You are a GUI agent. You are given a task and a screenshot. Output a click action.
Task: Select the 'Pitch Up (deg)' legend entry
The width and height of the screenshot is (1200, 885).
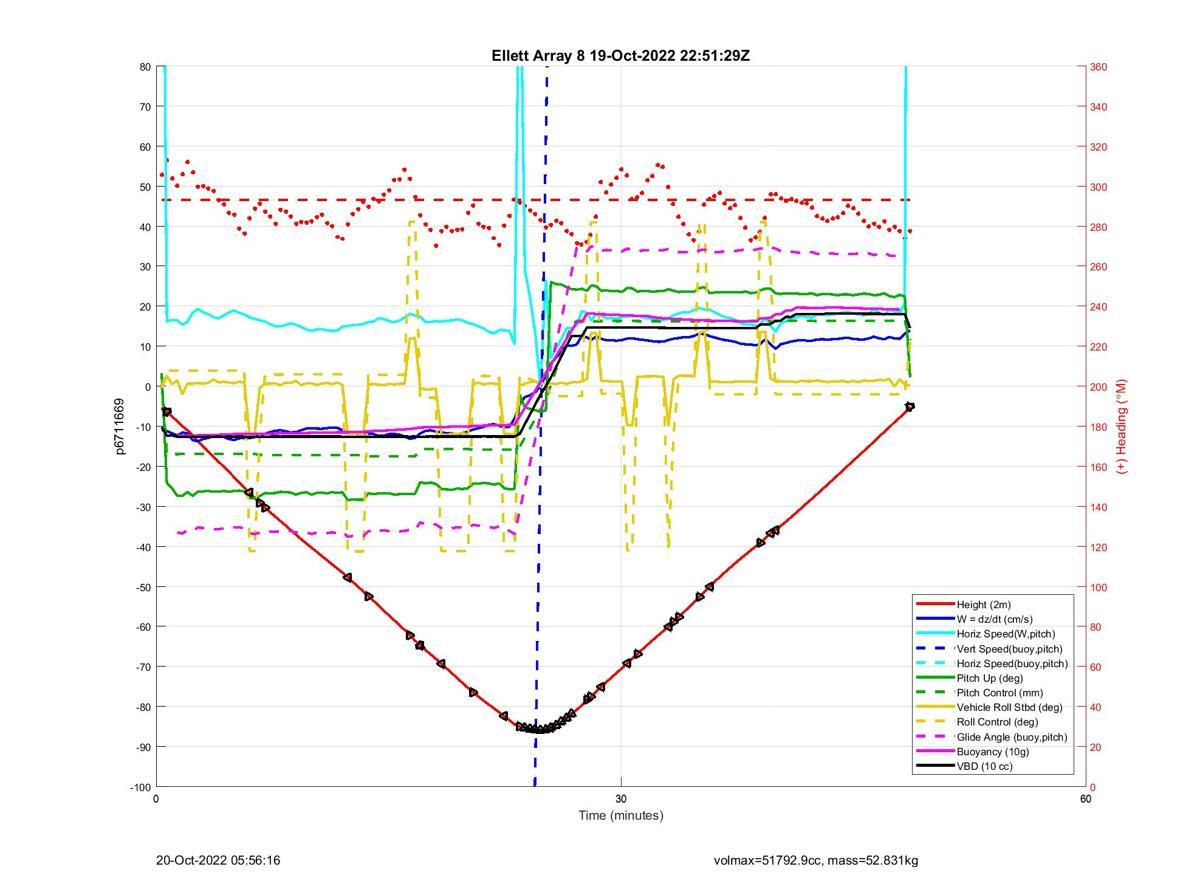click(991, 678)
